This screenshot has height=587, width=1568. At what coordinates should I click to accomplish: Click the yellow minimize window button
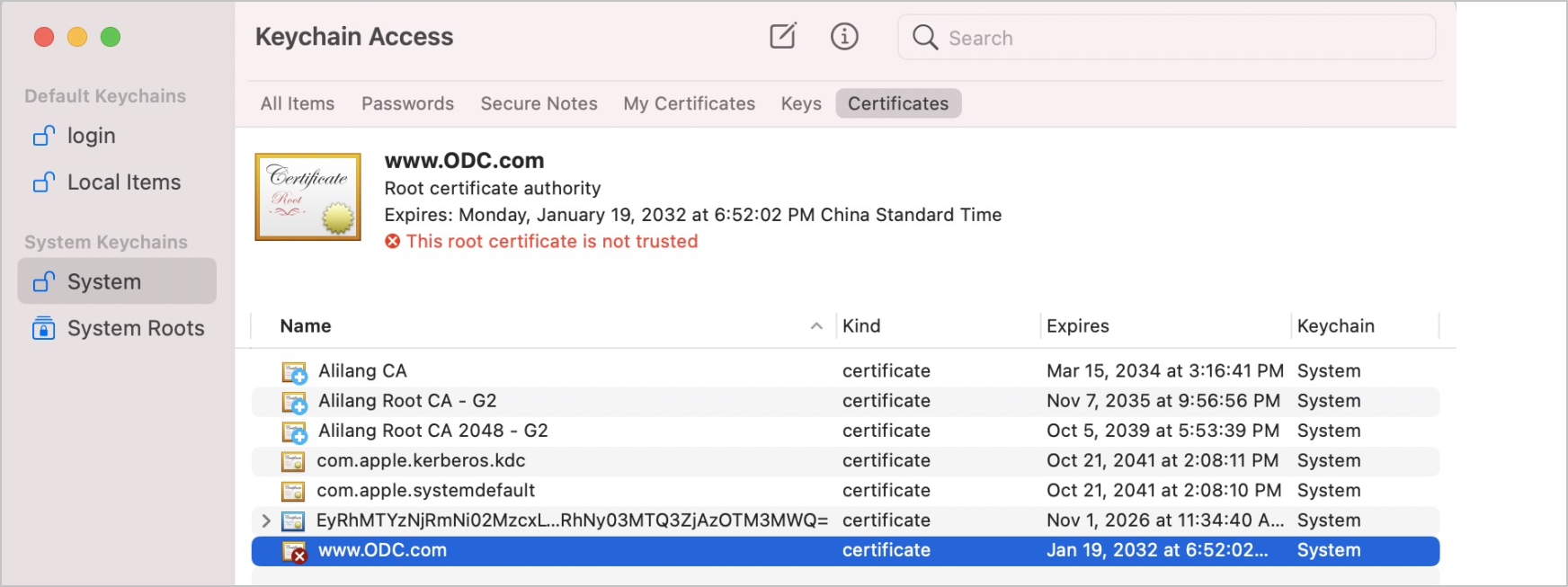click(x=77, y=37)
